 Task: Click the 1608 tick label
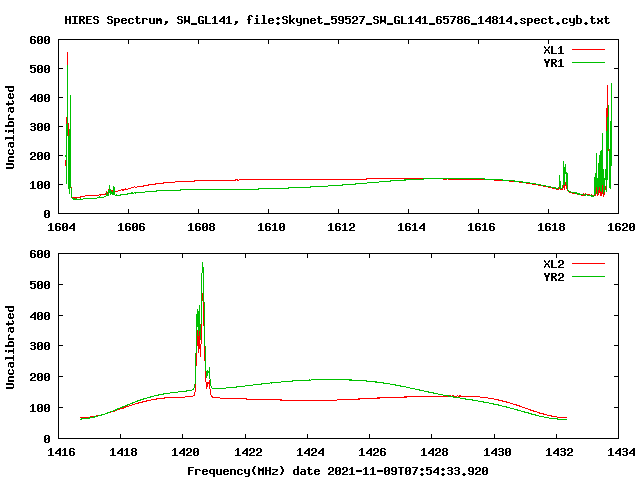click(x=201, y=227)
